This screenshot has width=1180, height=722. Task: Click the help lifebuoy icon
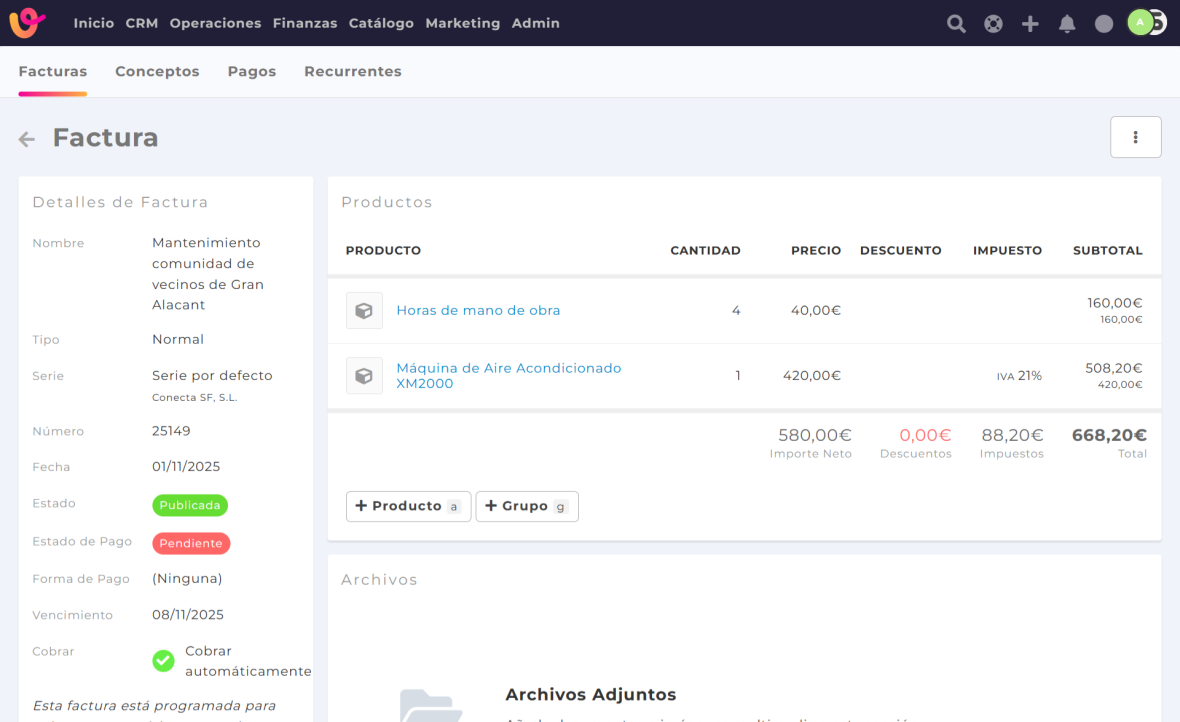point(993,24)
